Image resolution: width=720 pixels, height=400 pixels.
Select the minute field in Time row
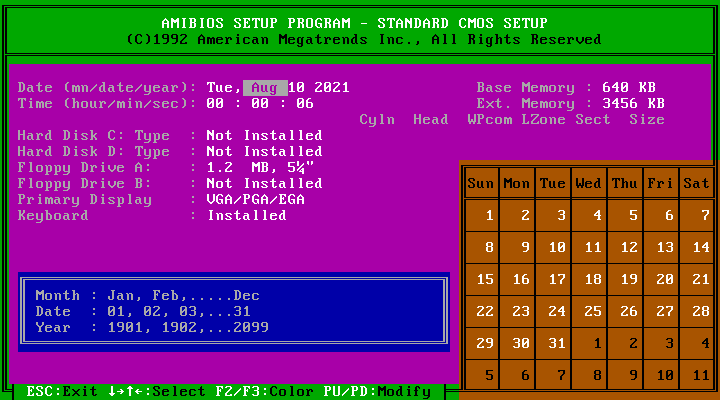coord(260,103)
